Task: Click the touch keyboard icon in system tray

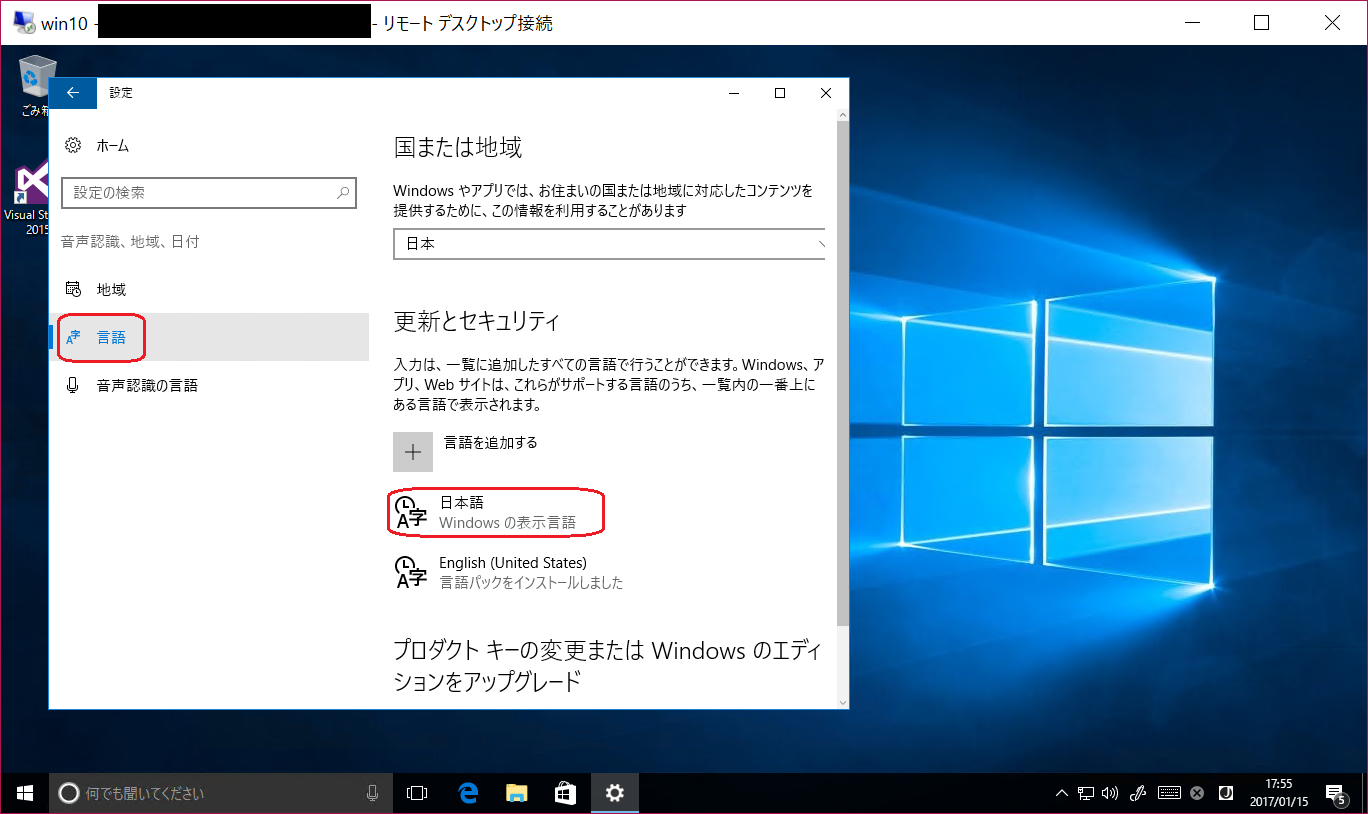Action: (1168, 792)
